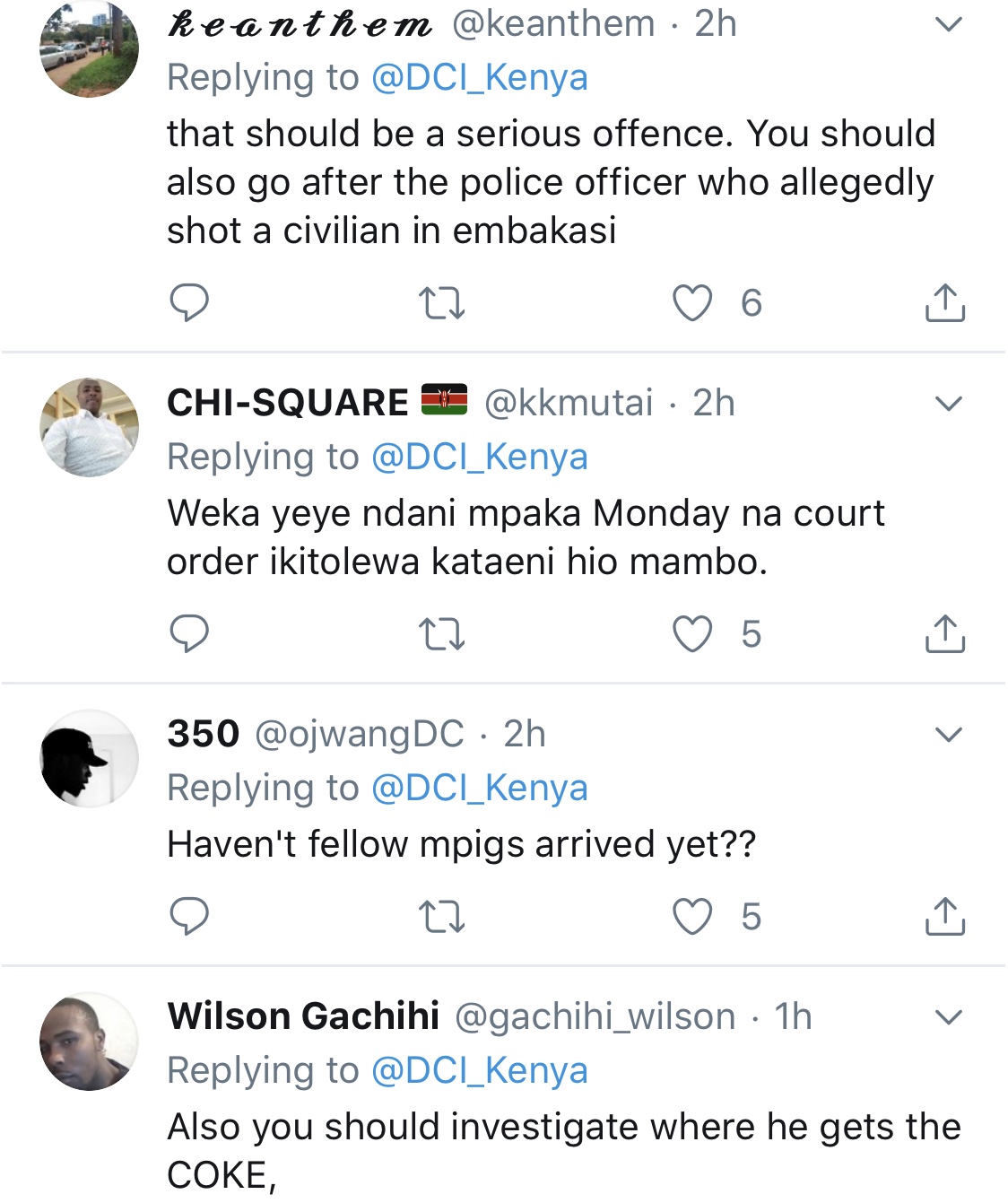Share CHI-SQUARE's tweet via share icon
This screenshot has width=1008, height=1203.
pos(944,633)
